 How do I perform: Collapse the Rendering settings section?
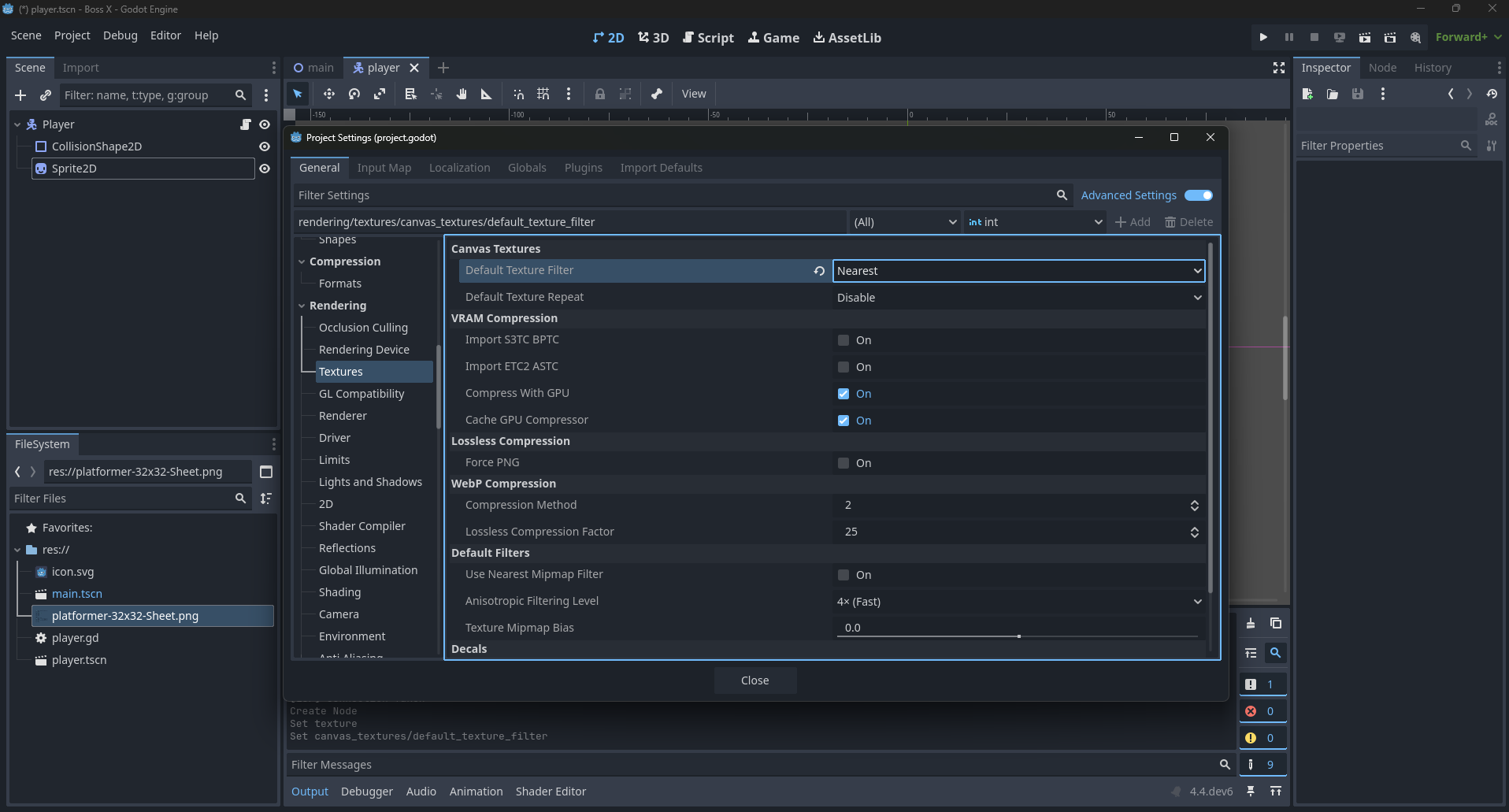click(x=302, y=306)
